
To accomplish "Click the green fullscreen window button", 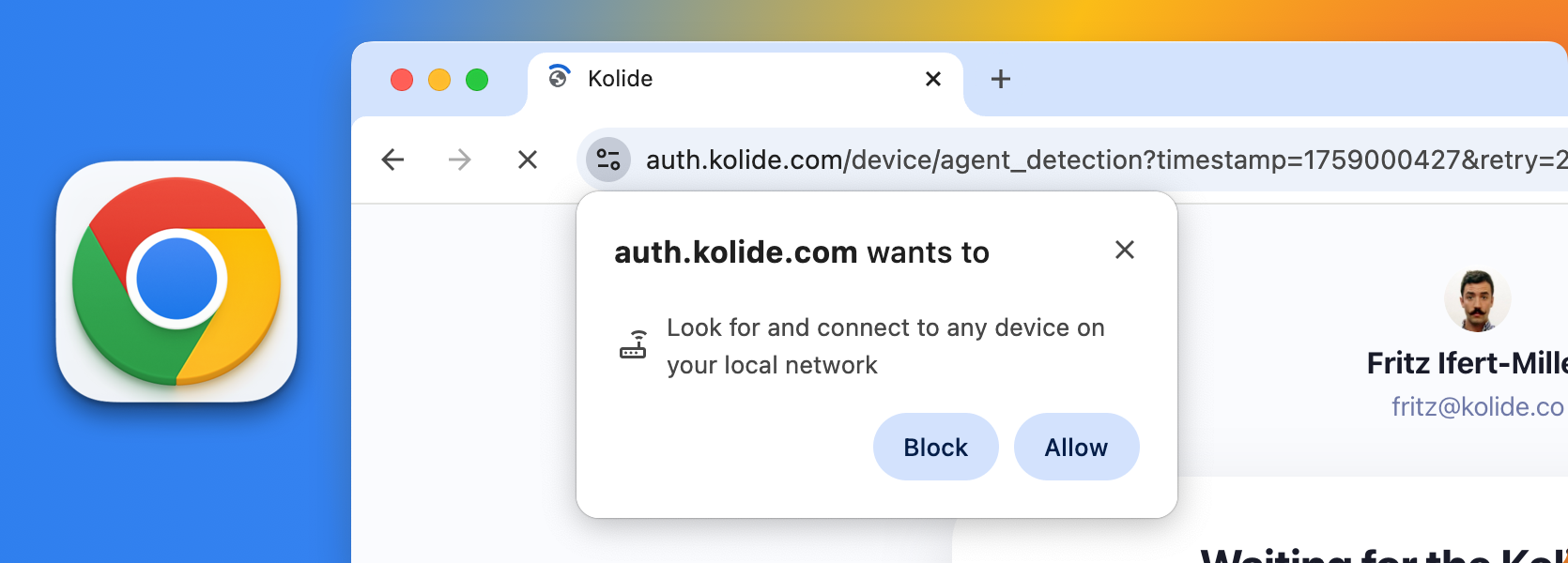I will tap(477, 80).
